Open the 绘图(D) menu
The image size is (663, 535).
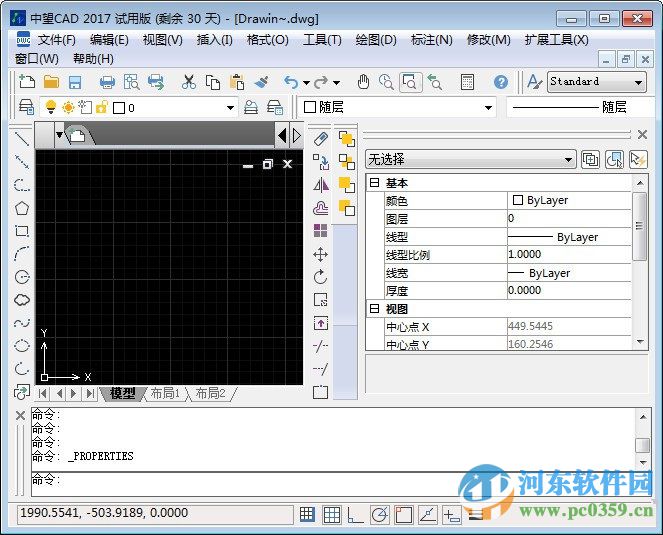click(x=376, y=40)
